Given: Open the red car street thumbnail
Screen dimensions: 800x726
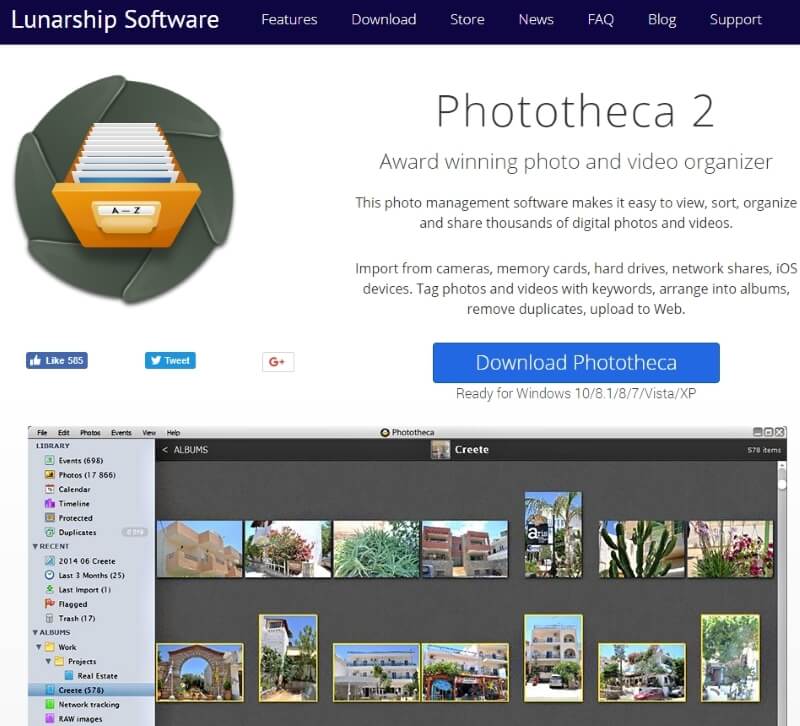Looking at the screenshot, I should coord(642,672).
